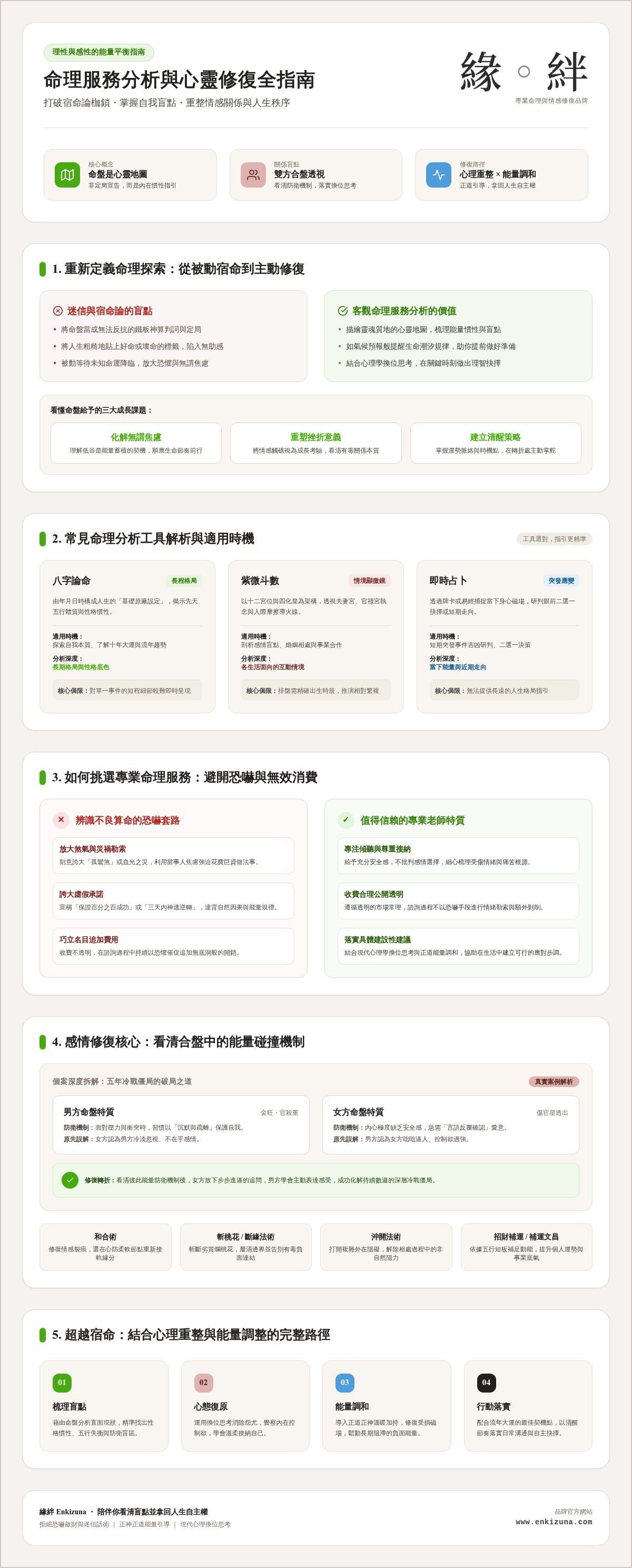Click the 能量調和 step title
The width and height of the screenshot is (632, 1568).
point(352,1407)
